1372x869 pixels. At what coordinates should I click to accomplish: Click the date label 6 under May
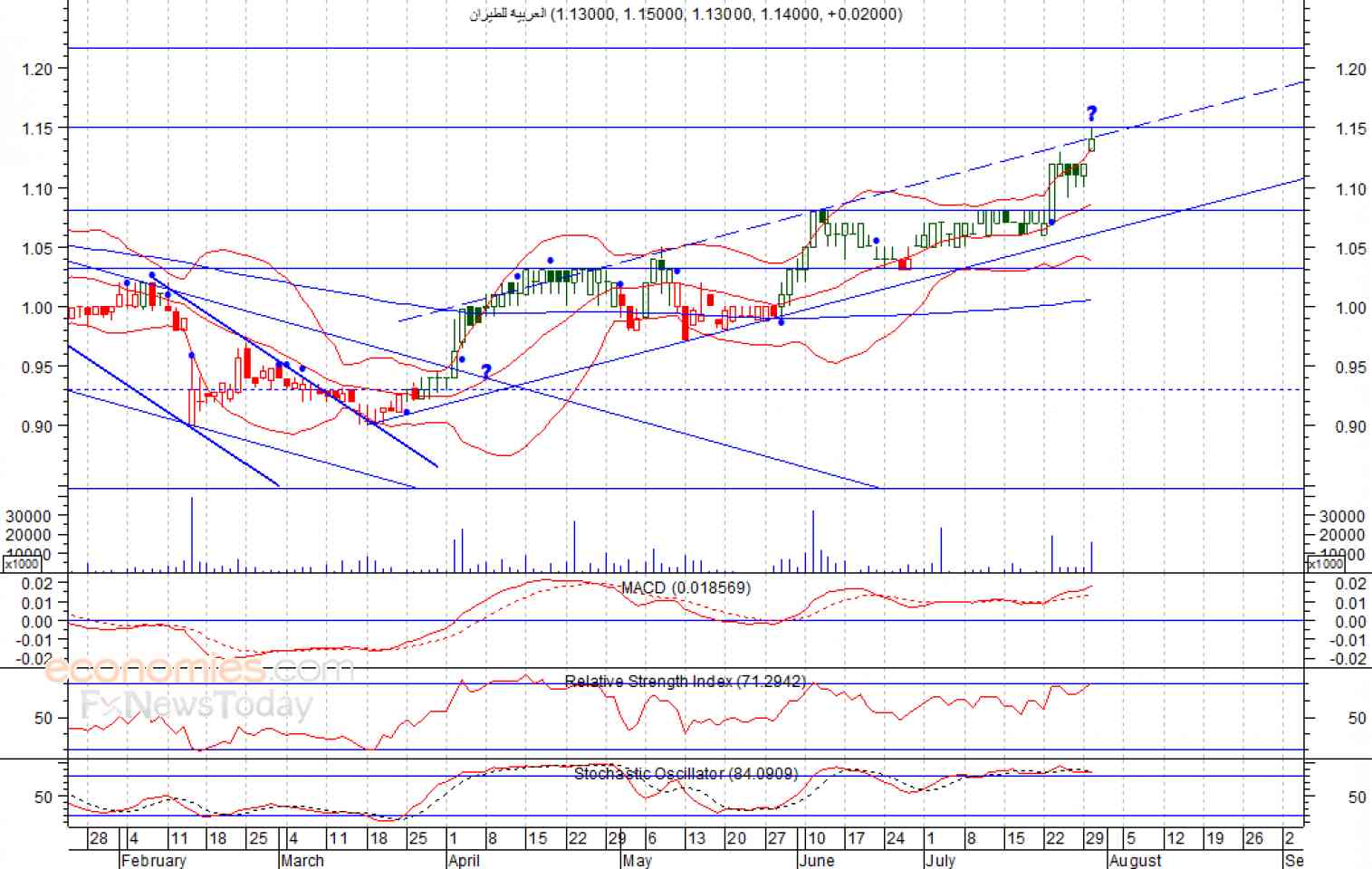pos(651,838)
